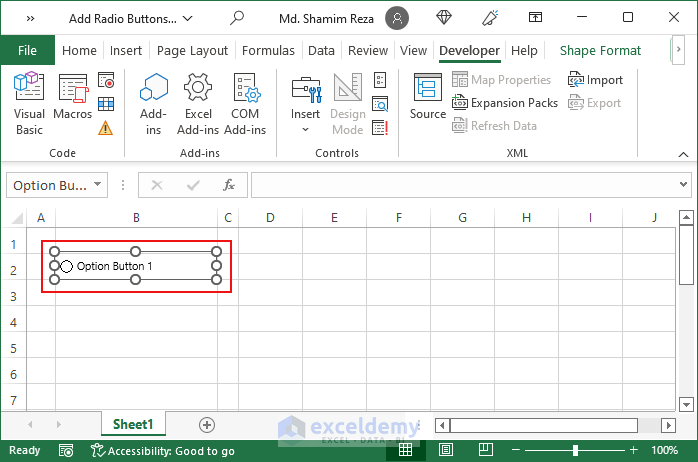Click Map Properties

[502, 80]
